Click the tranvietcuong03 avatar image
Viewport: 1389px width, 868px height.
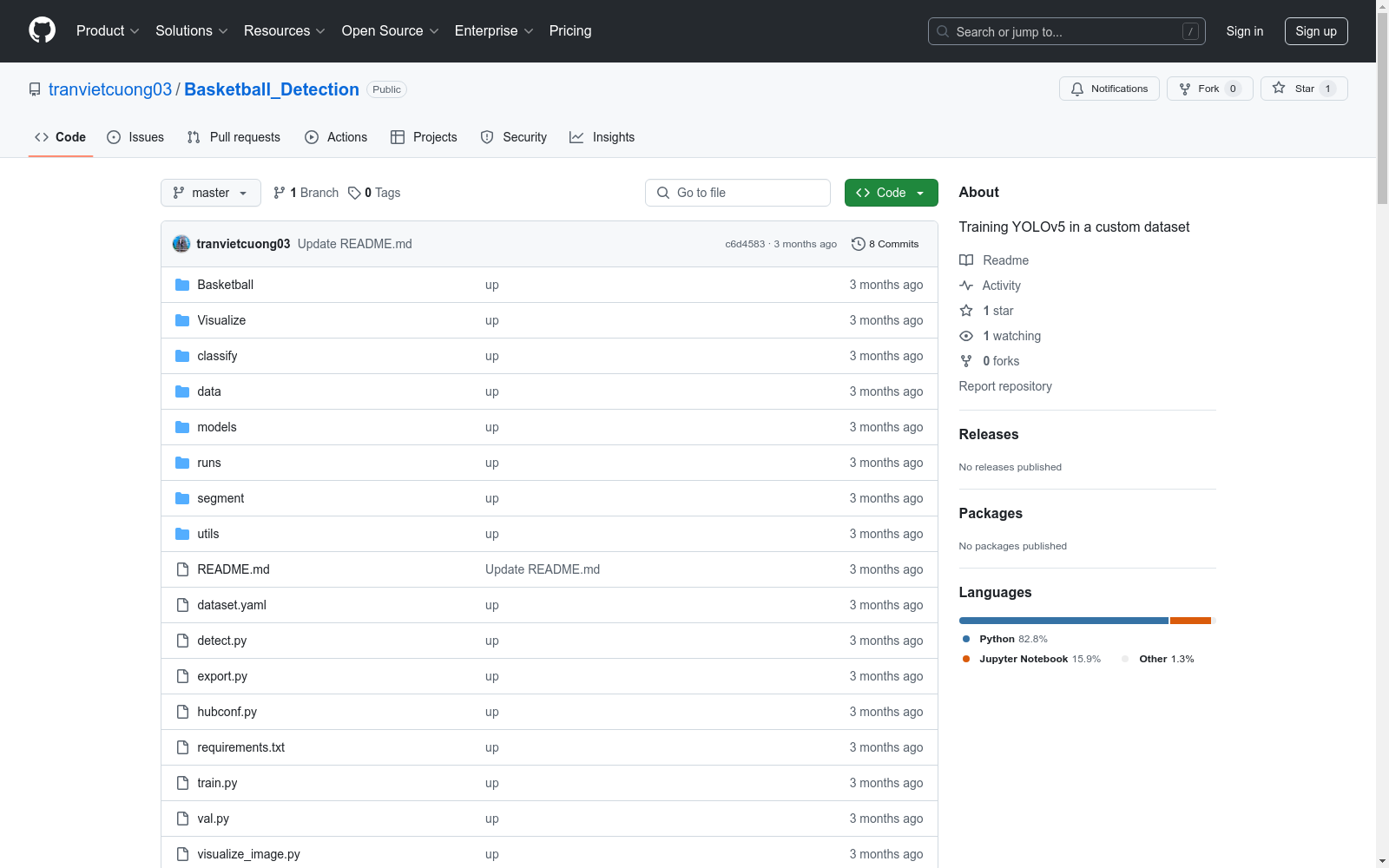[x=181, y=244]
